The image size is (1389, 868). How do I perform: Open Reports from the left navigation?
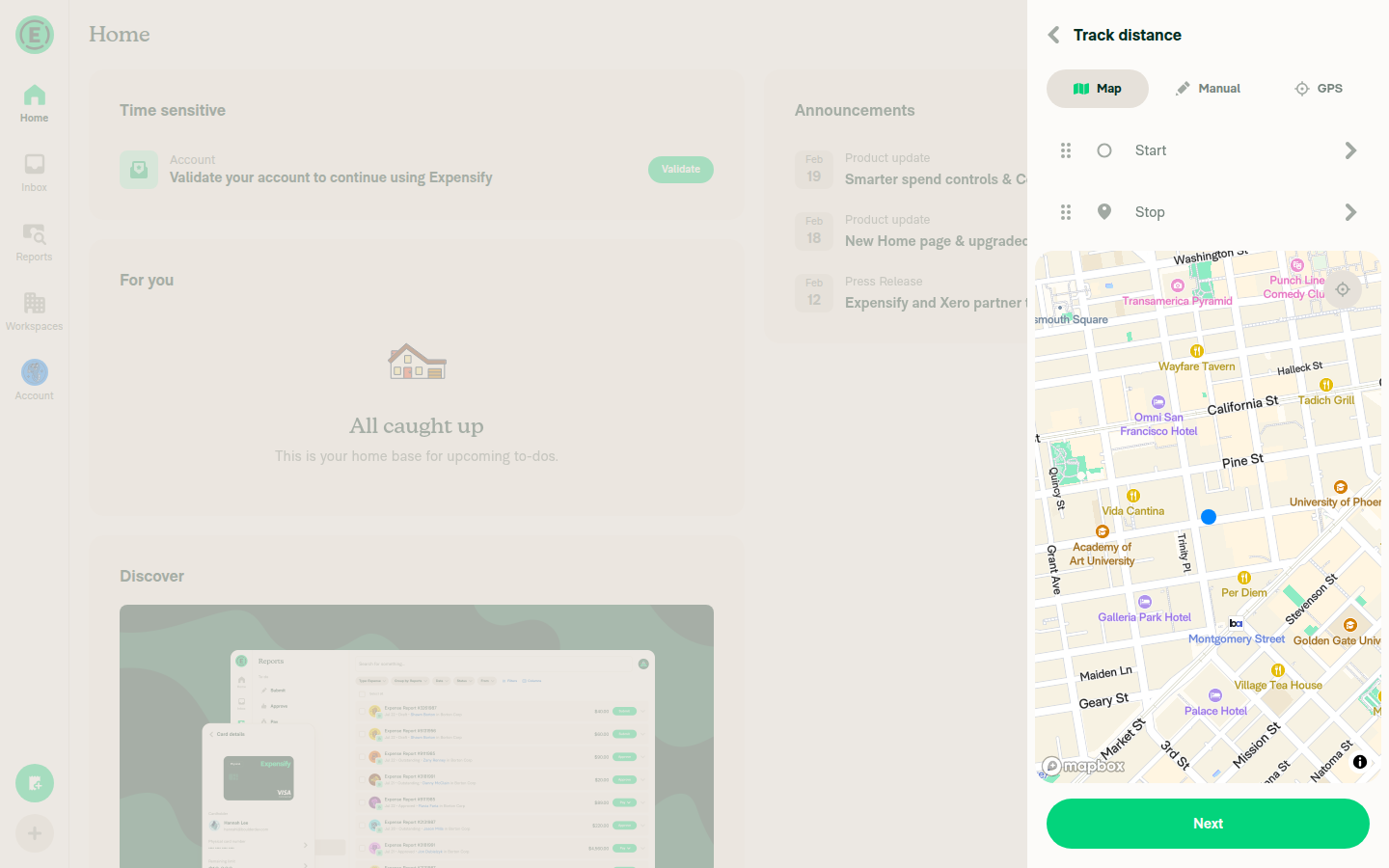[x=34, y=241]
